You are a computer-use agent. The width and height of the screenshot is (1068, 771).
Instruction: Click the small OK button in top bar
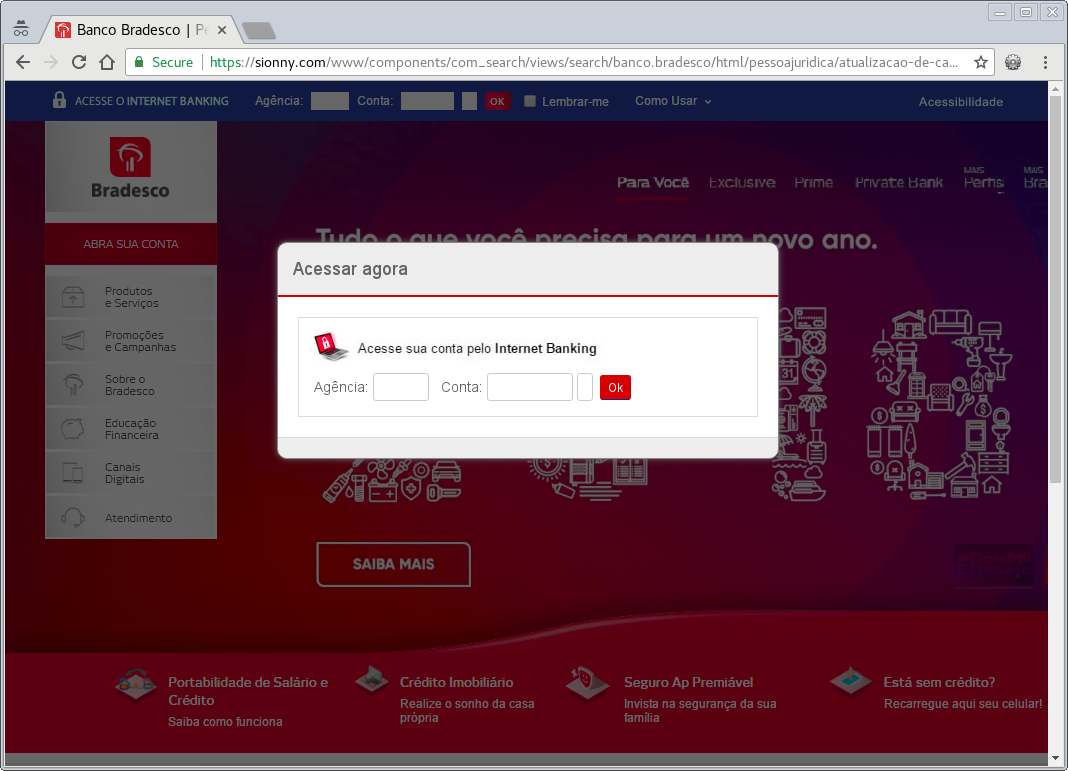[497, 101]
